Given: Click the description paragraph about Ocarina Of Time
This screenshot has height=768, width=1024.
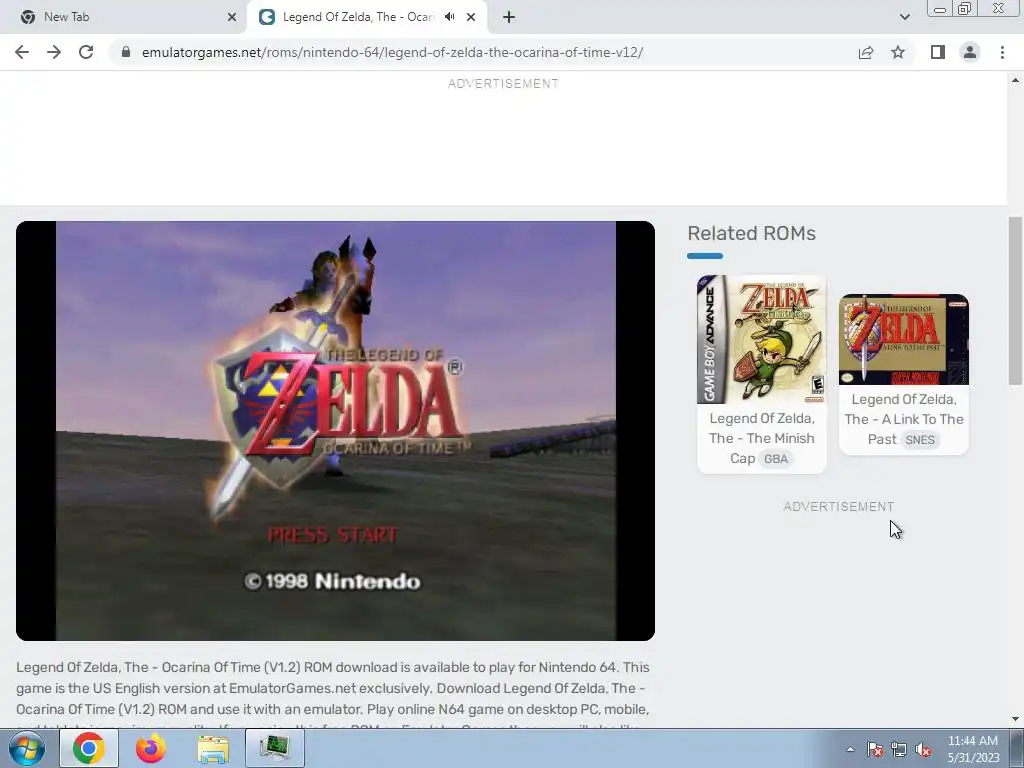Looking at the screenshot, I should point(333,696).
